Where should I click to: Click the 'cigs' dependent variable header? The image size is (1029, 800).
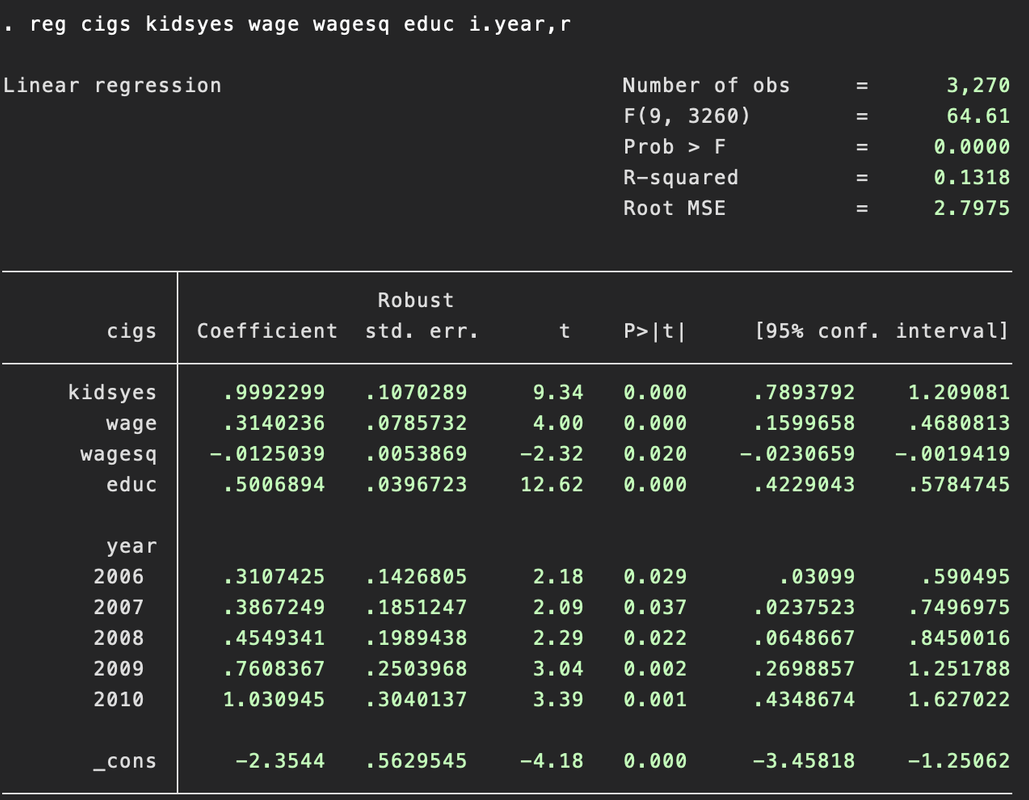point(132,331)
